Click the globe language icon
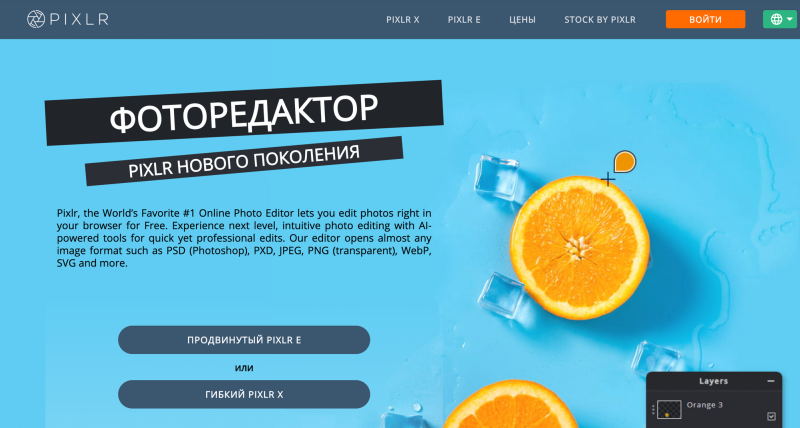 click(x=776, y=19)
